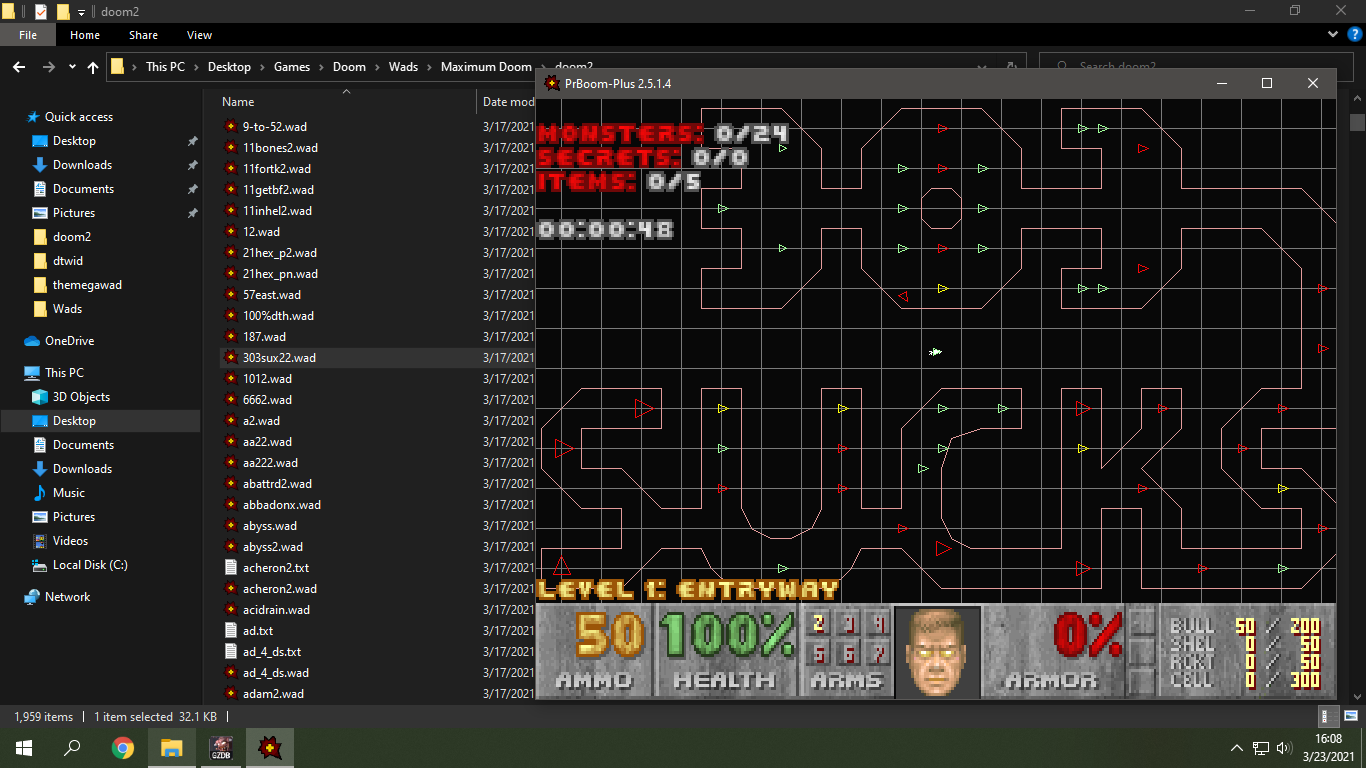1366x768 pixels.
Task: Open pinned Pictures under Quick access
Action: click(74, 213)
